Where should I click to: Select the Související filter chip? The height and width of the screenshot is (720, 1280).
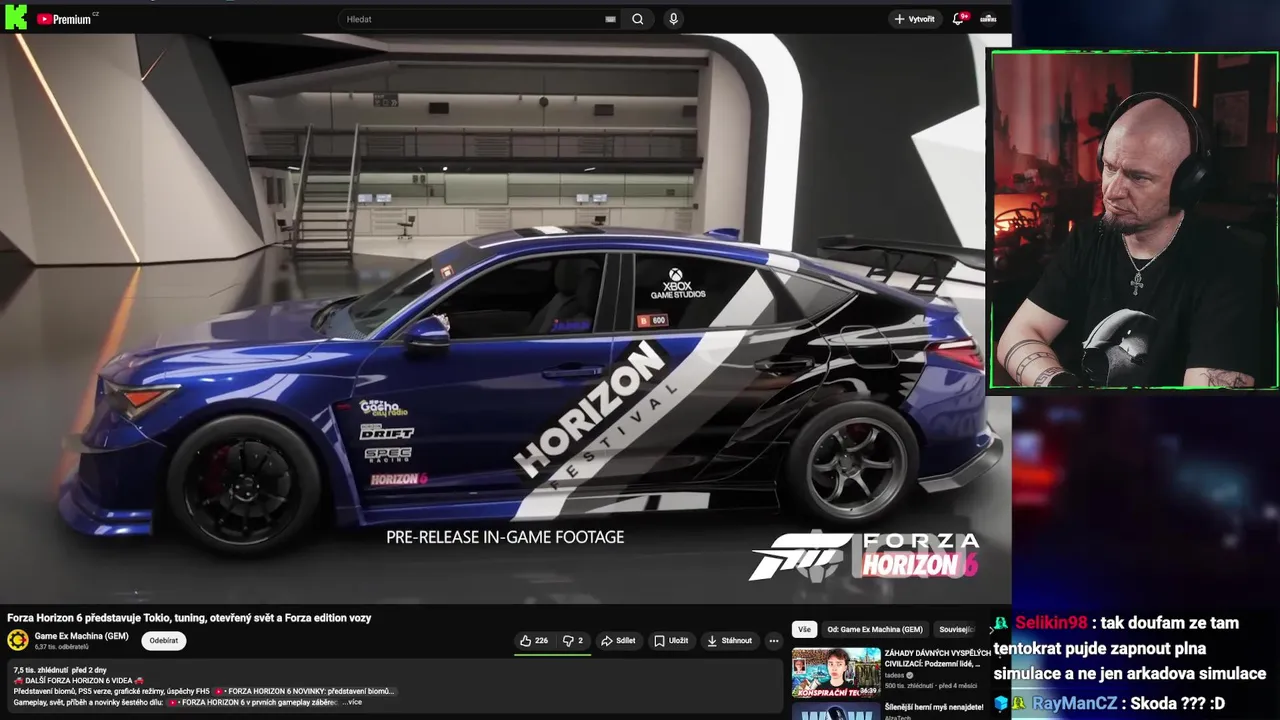pyautogui.click(x=956, y=630)
